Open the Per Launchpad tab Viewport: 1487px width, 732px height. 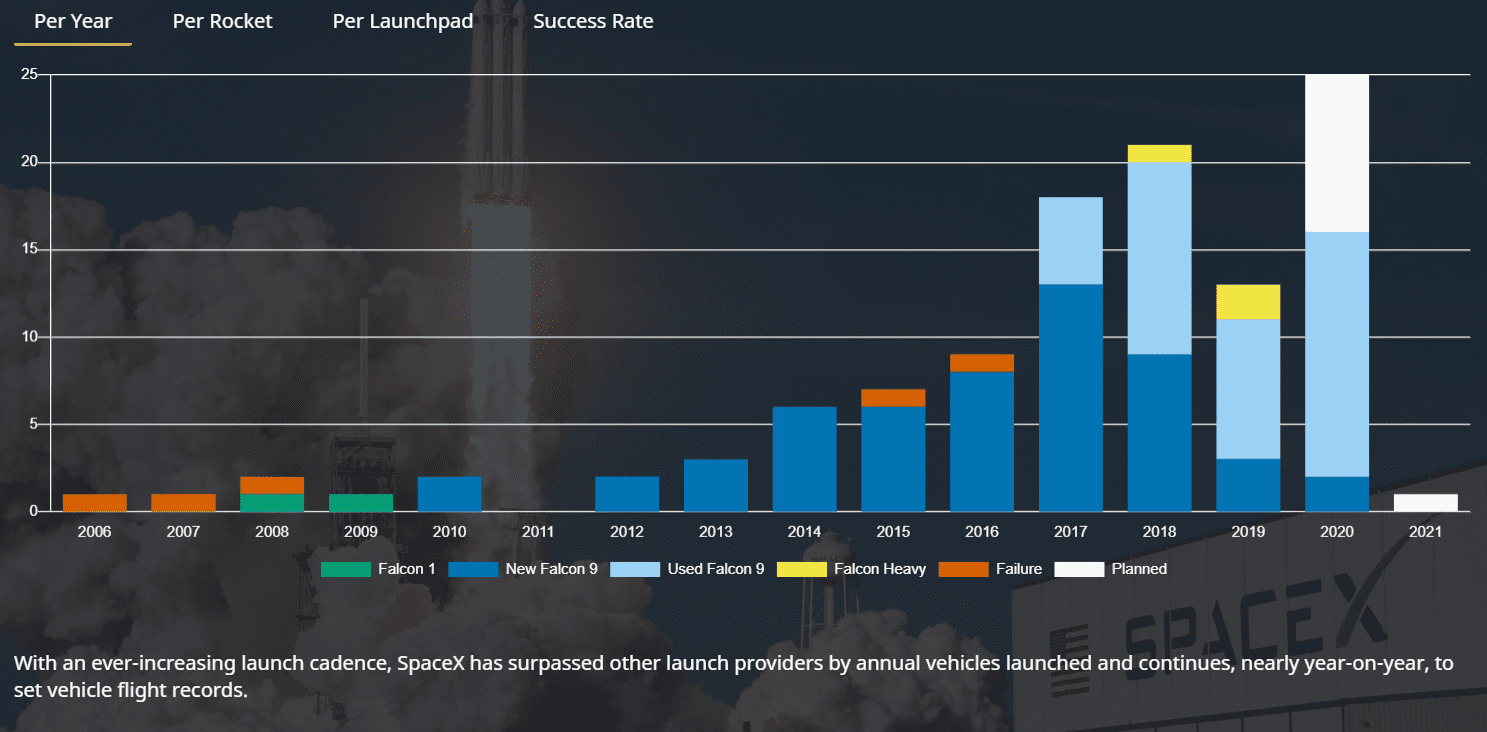(x=402, y=21)
